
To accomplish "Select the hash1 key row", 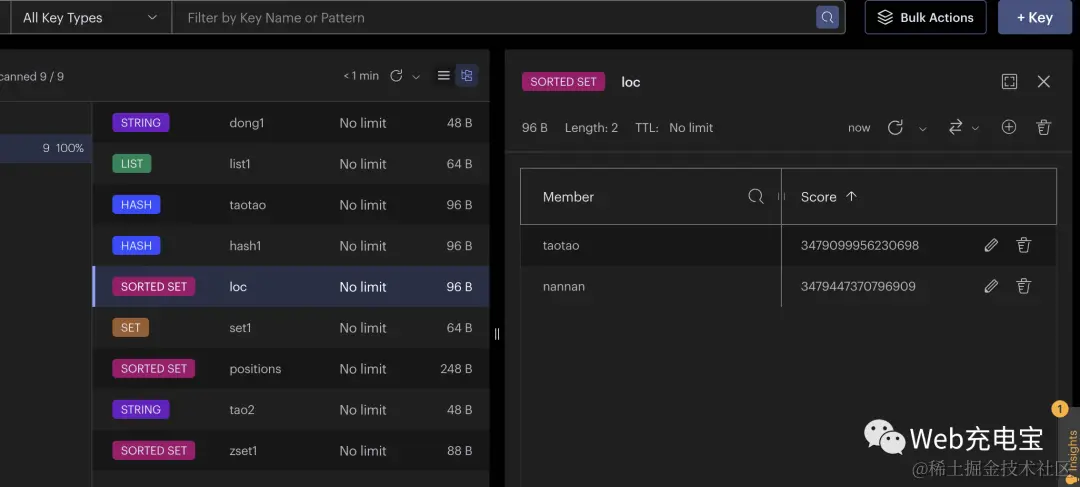I will 291,246.
